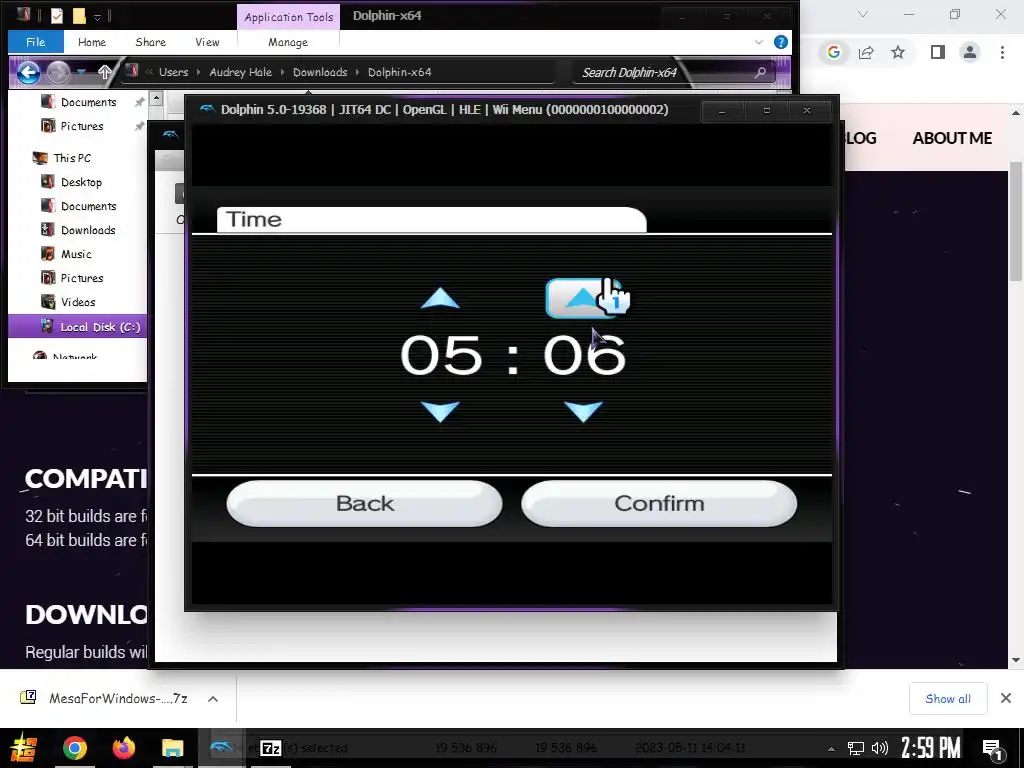Go back in File Explorer
Image resolution: width=1024 pixels, height=768 pixels.
point(28,72)
